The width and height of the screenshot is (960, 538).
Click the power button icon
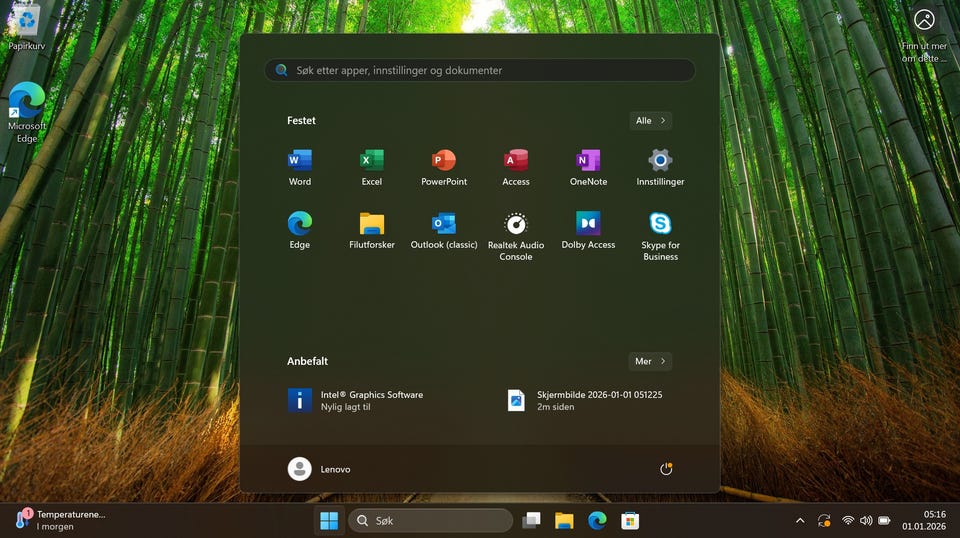pos(666,469)
